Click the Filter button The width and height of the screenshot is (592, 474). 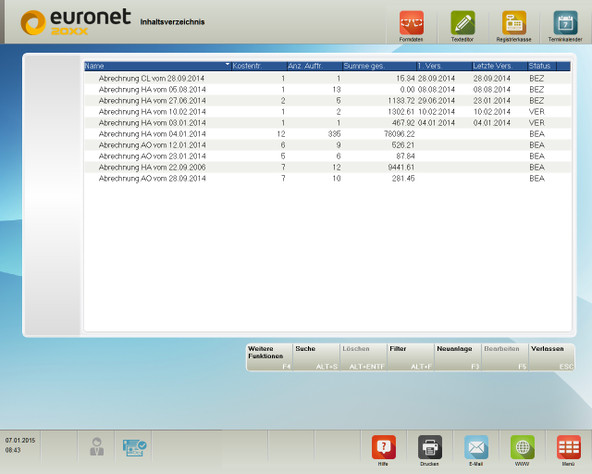tap(410, 357)
